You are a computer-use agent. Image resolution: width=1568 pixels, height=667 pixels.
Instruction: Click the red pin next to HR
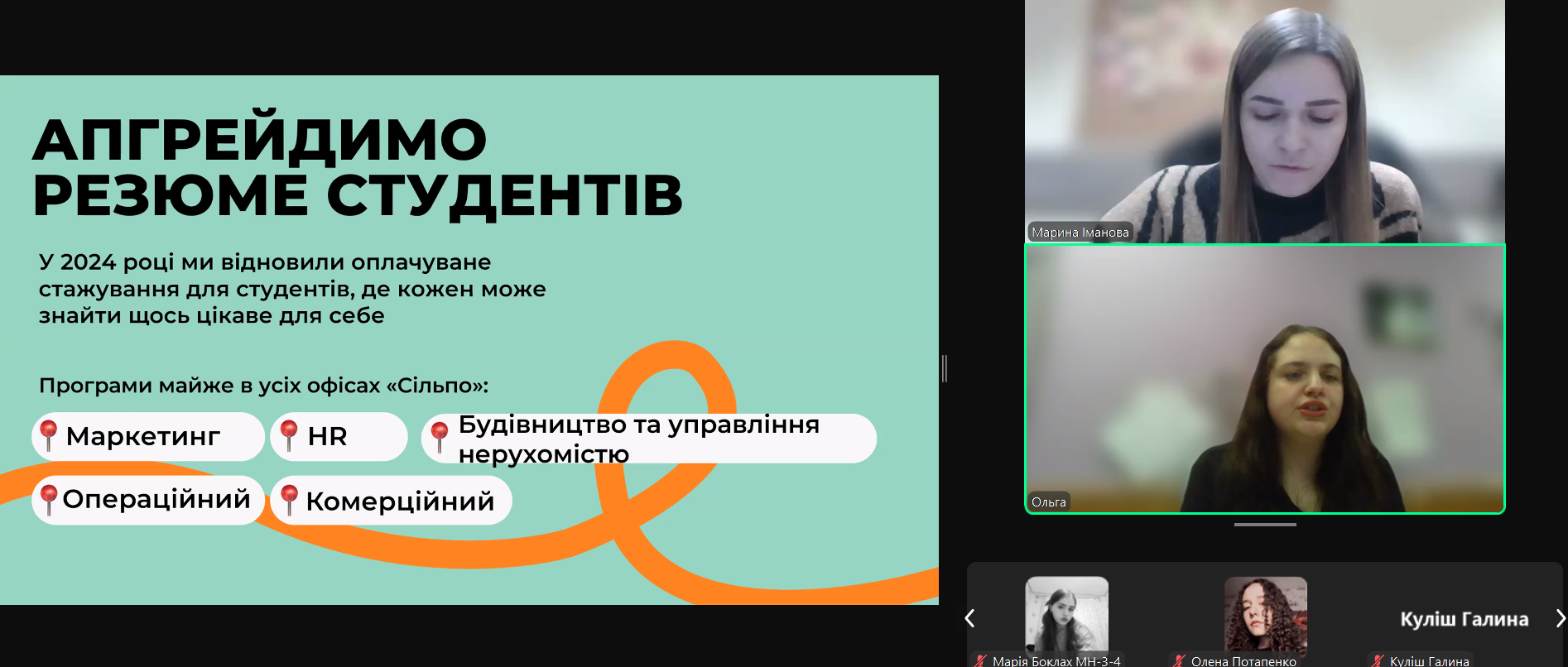tap(288, 434)
